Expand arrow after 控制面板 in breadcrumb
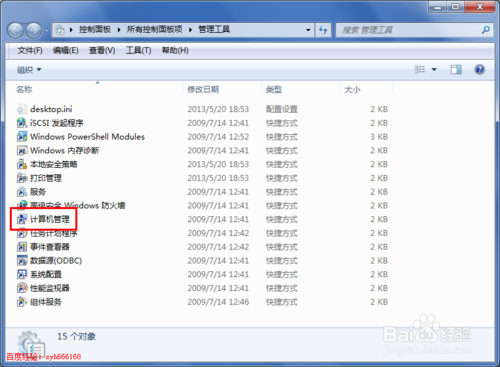The image size is (500, 367). pyautogui.click(x=119, y=30)
